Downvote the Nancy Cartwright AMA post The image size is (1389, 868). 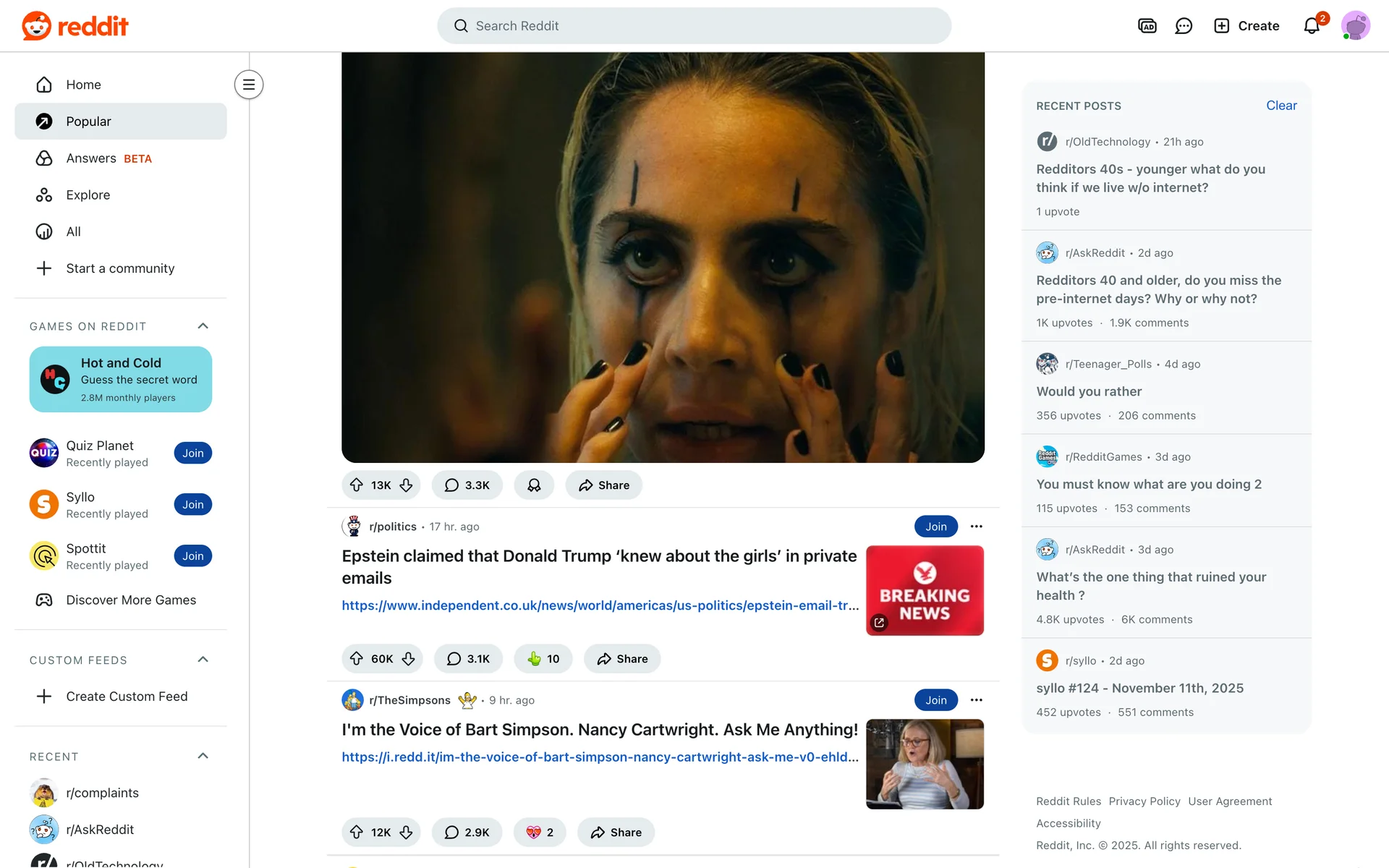point(407,832)
